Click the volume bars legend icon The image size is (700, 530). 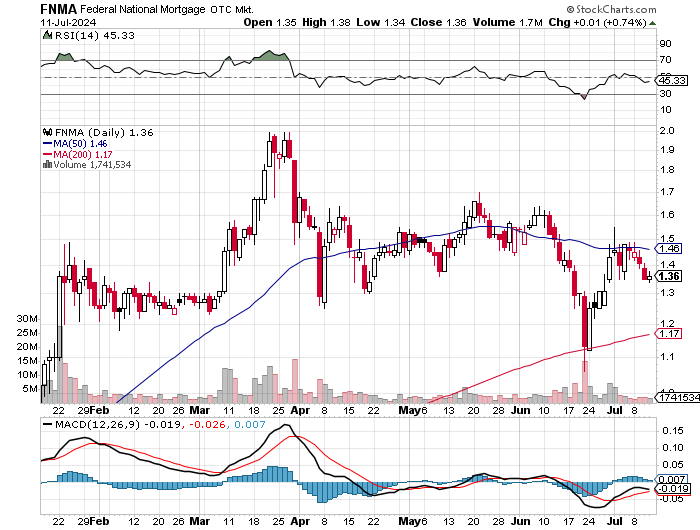coord(47,164)
